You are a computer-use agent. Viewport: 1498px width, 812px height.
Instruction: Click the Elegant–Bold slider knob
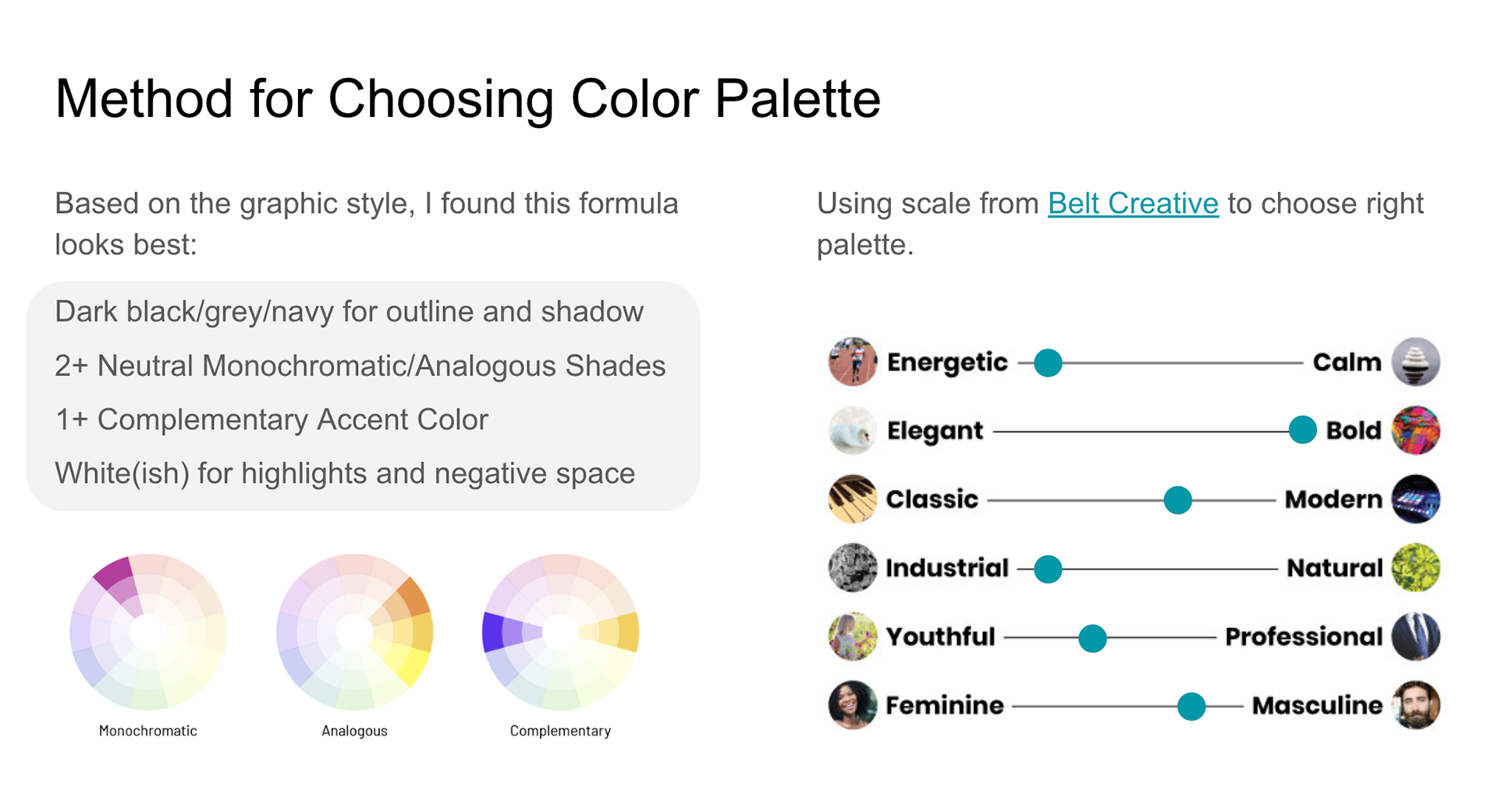coord(1302,431)
